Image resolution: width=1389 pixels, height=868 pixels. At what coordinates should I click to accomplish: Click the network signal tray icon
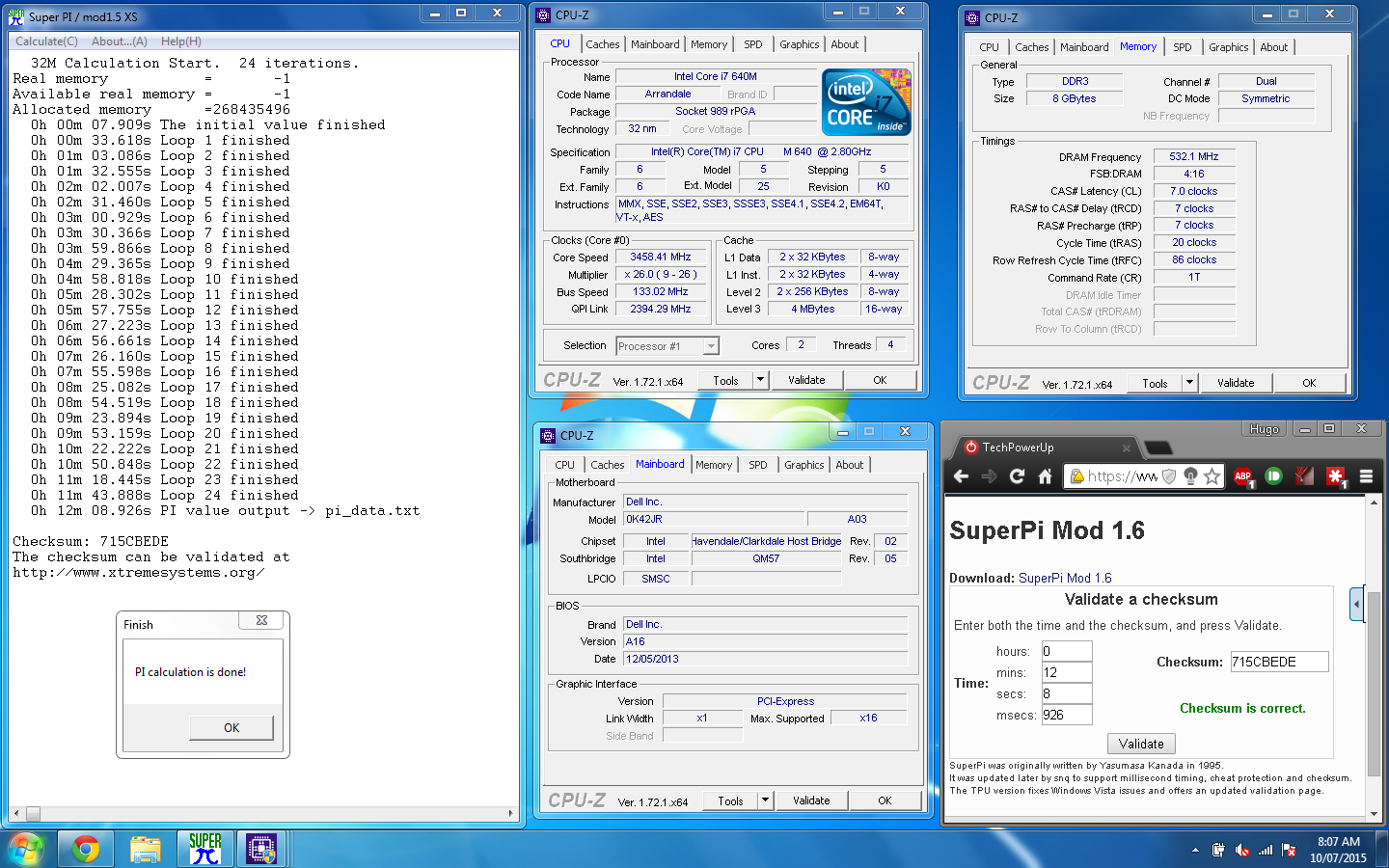(1266, 851)
